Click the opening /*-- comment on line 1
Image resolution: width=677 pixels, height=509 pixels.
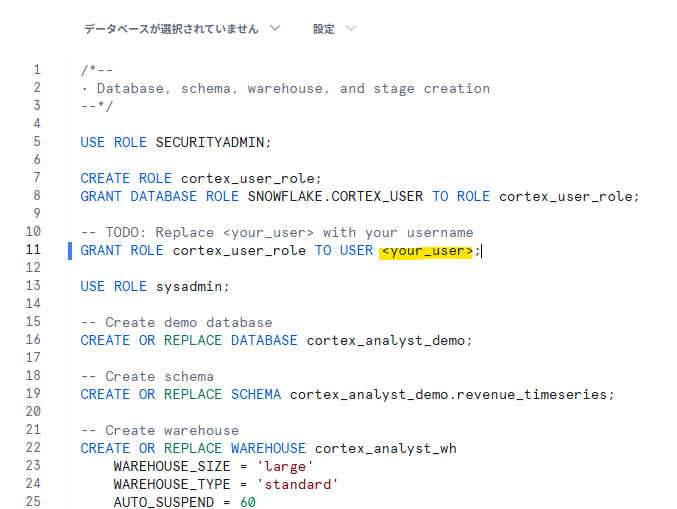pyautogui.click(x=97, y=70)
